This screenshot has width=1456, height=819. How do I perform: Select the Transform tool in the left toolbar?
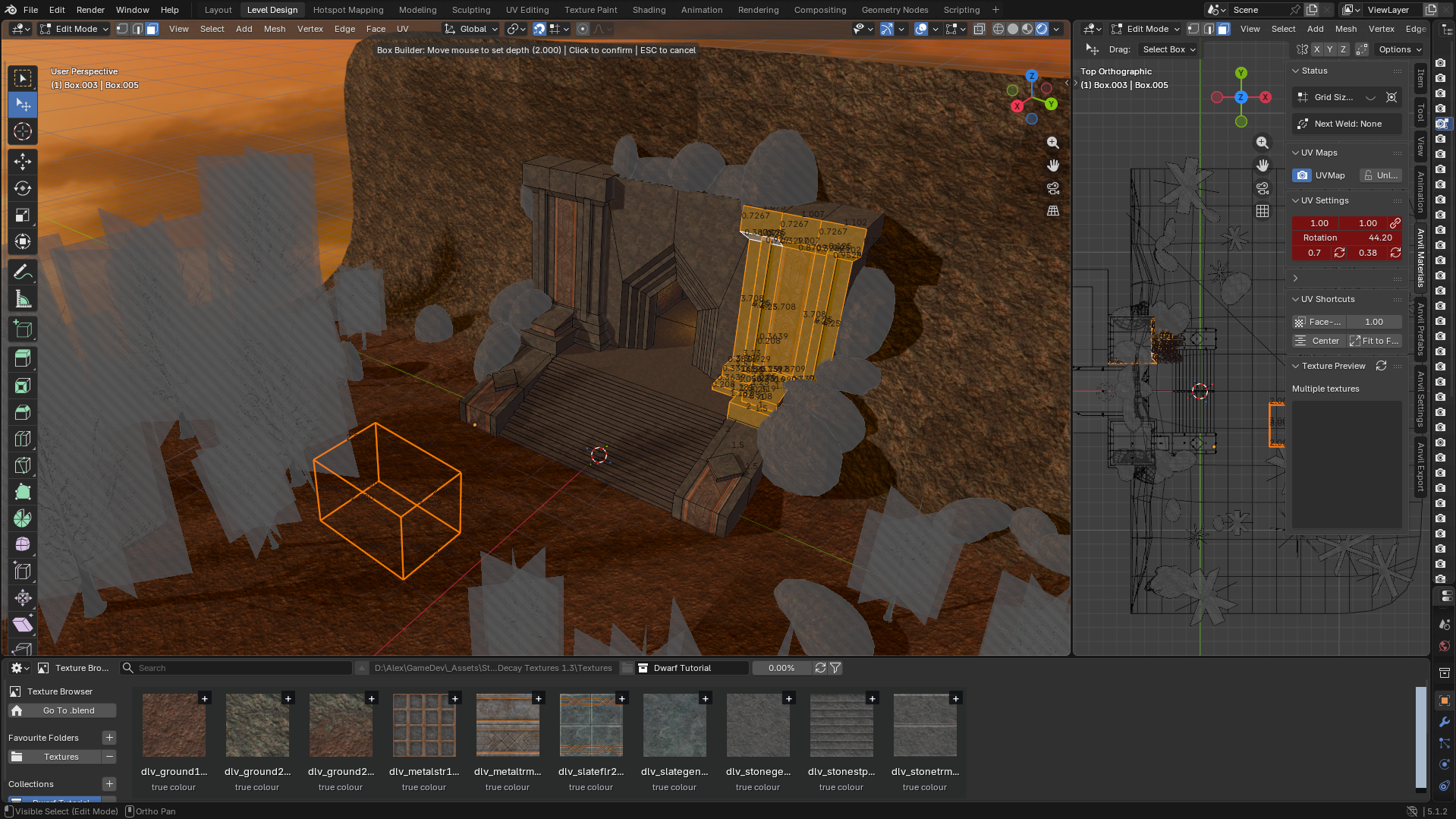23,241
